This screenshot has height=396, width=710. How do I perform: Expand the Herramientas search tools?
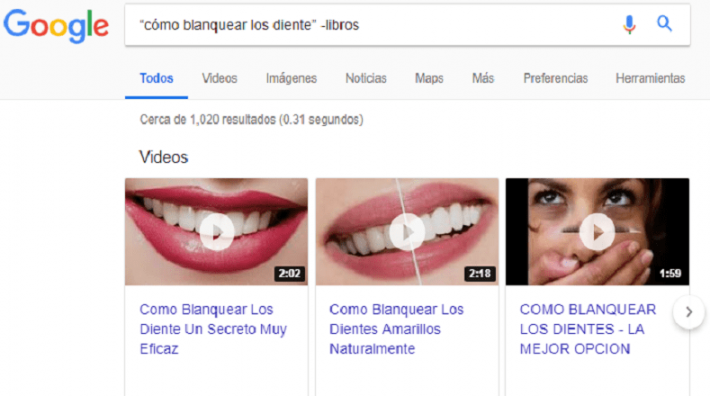[x=650, y=78]
